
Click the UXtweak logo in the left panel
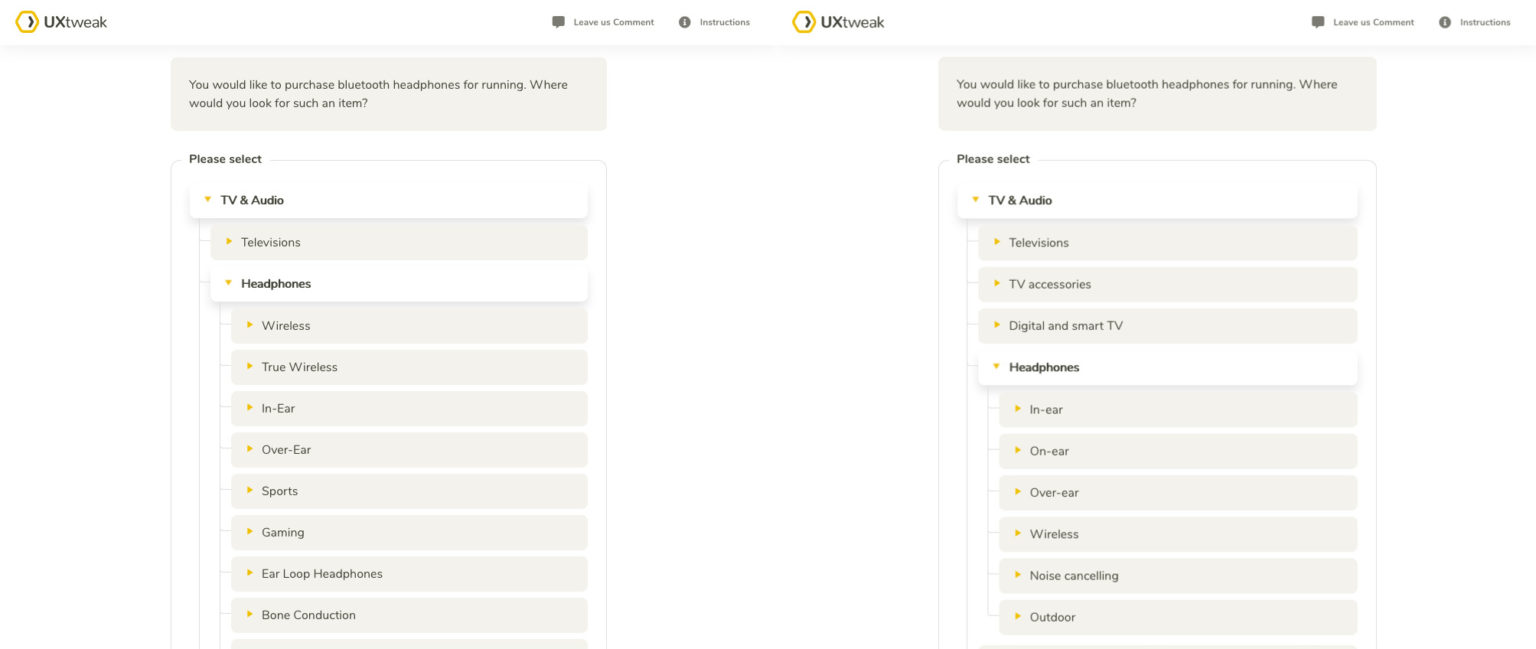coord(61,22)
